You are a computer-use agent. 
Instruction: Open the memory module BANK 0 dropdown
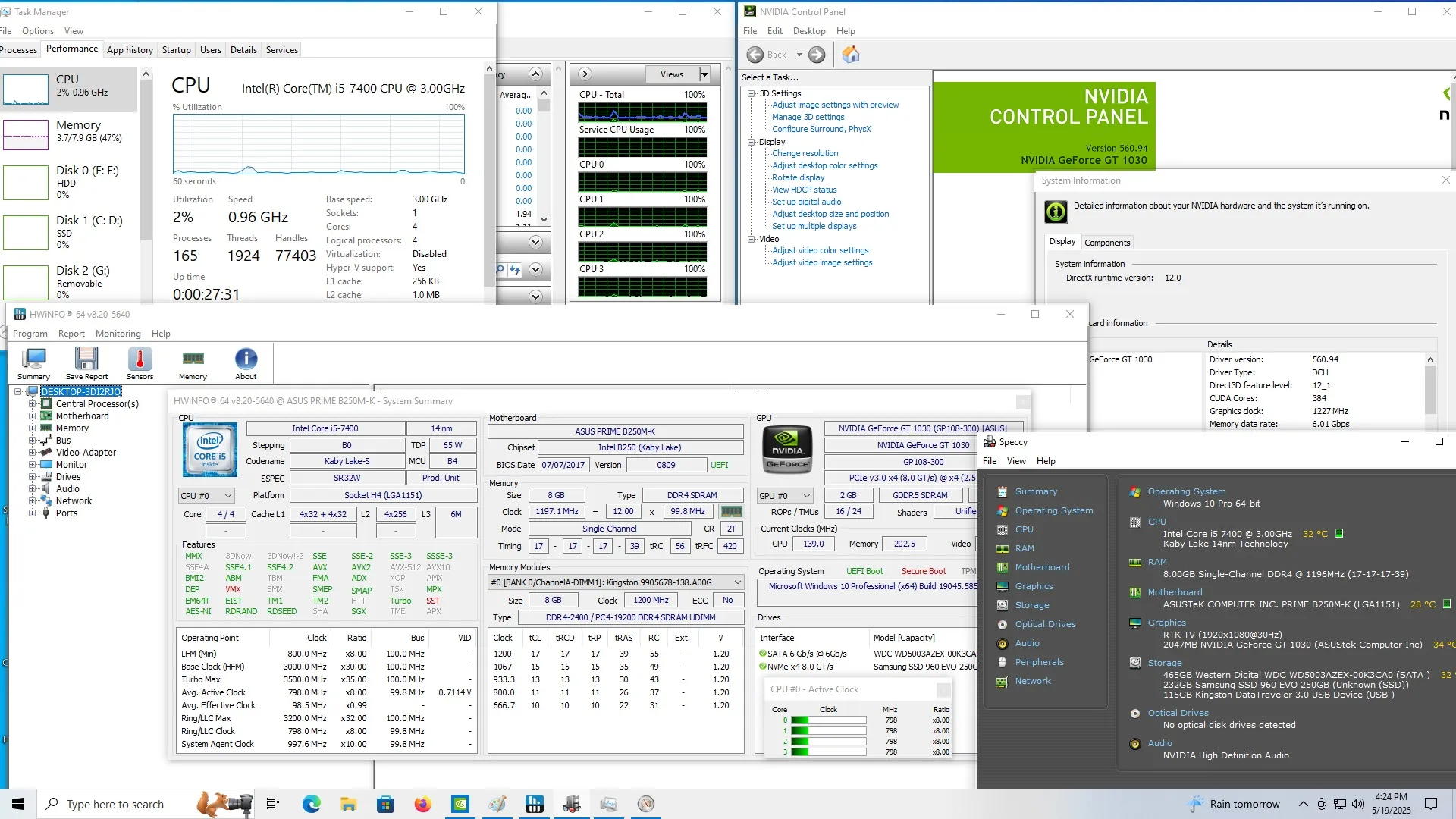(x=616, y=582)
